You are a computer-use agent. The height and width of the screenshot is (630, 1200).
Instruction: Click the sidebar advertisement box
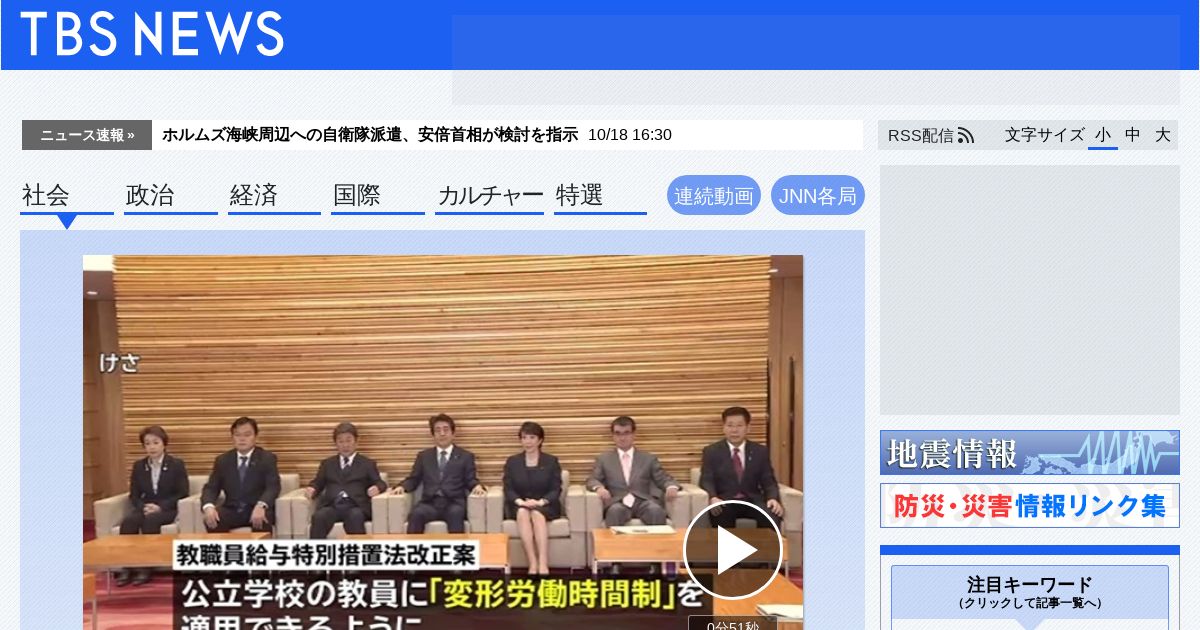tap(1030, 290)
